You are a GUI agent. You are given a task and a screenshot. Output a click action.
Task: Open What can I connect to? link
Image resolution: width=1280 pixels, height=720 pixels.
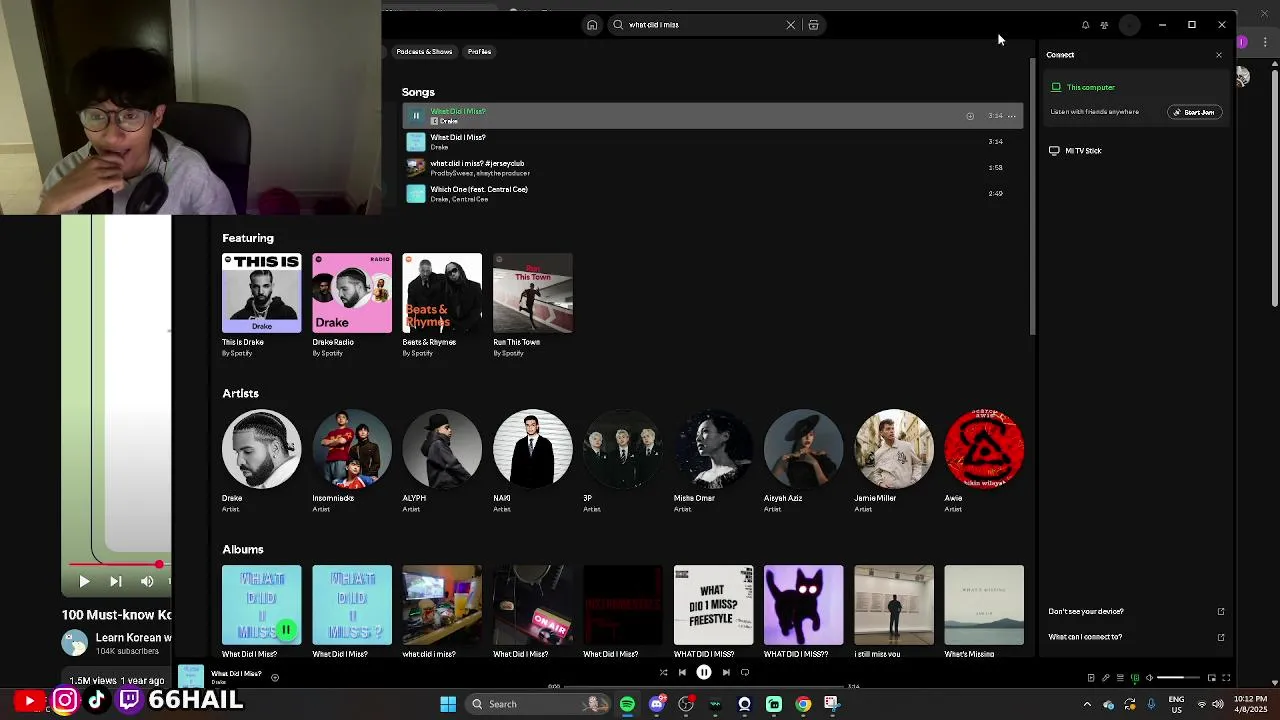[1136, 637]
